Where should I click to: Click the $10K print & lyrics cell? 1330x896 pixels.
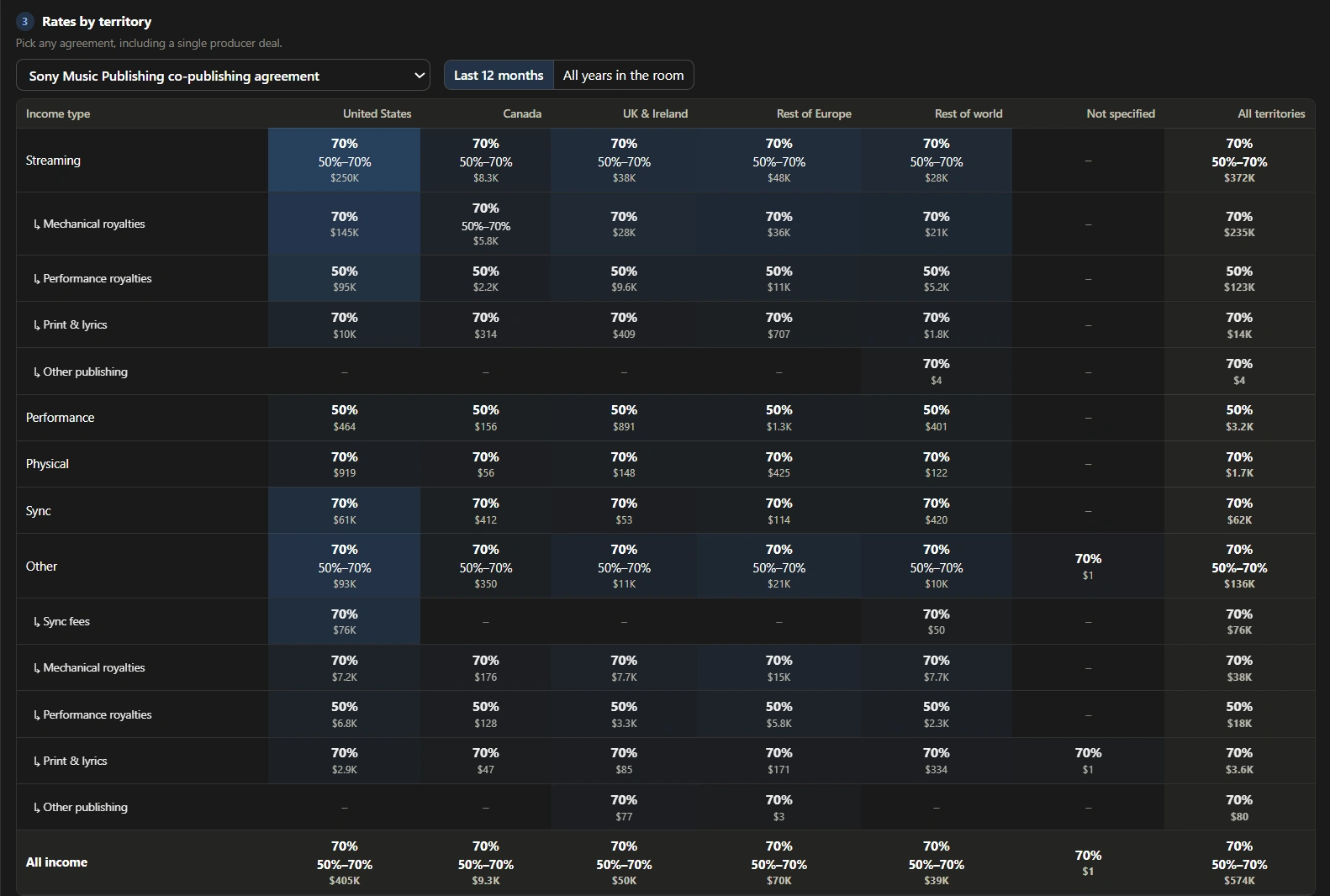[345, 325]
